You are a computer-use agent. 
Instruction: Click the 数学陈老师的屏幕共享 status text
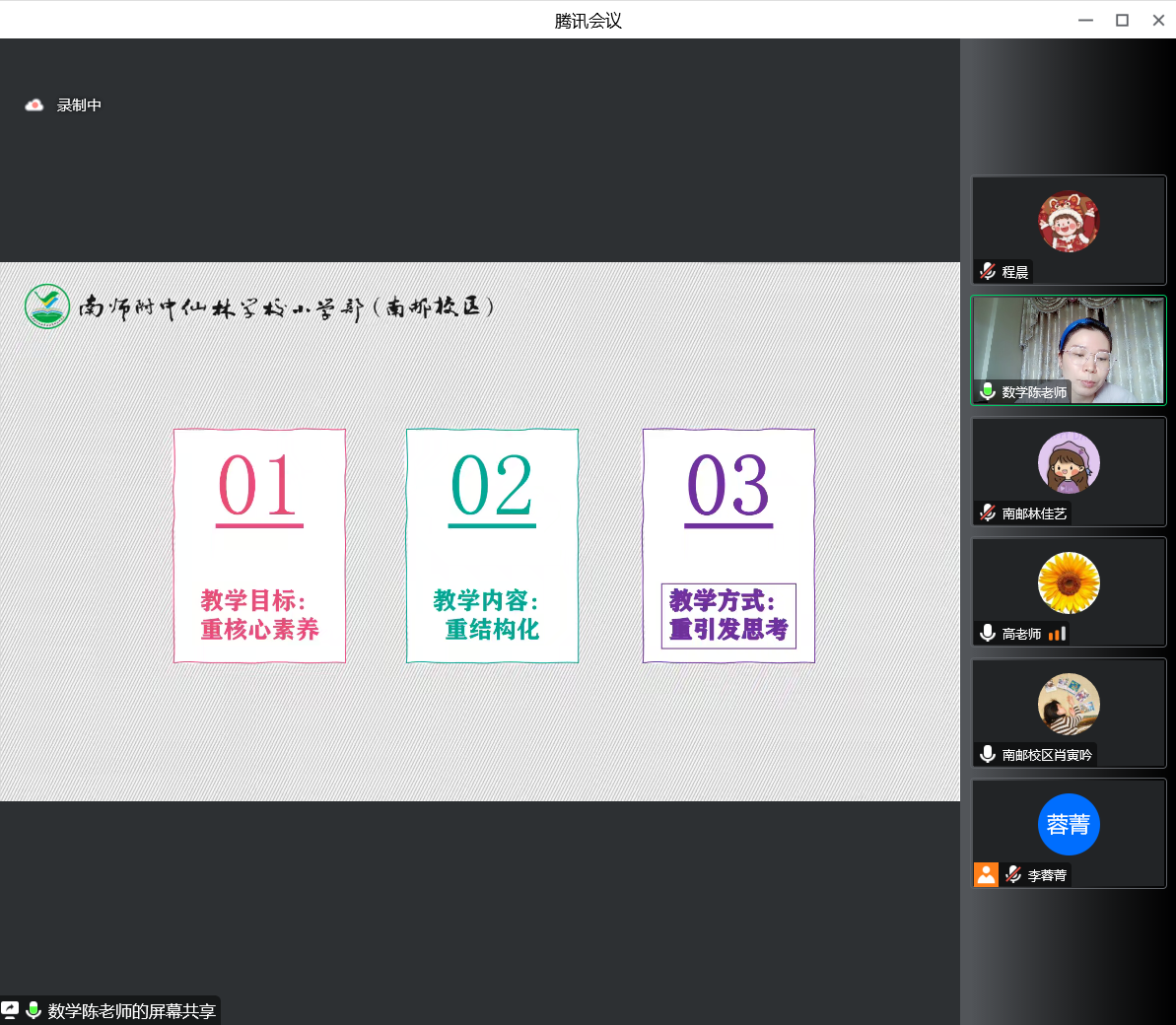[132, 1011]
